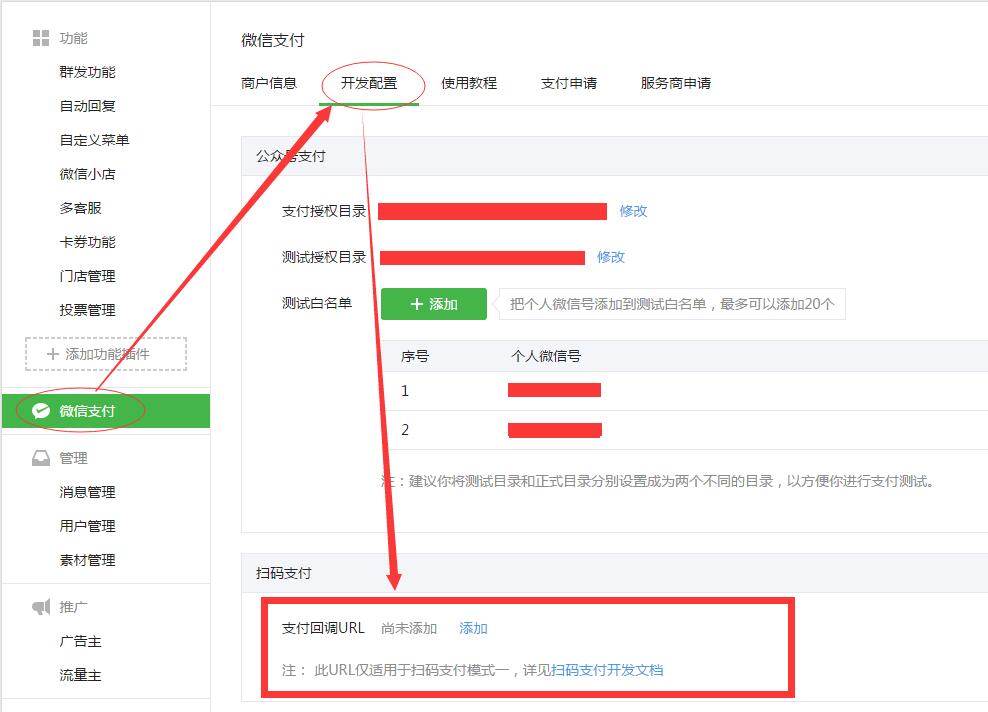Click the 推广 megaphone icon
Viewport: 988px width, 712px height.
point(41,607)
